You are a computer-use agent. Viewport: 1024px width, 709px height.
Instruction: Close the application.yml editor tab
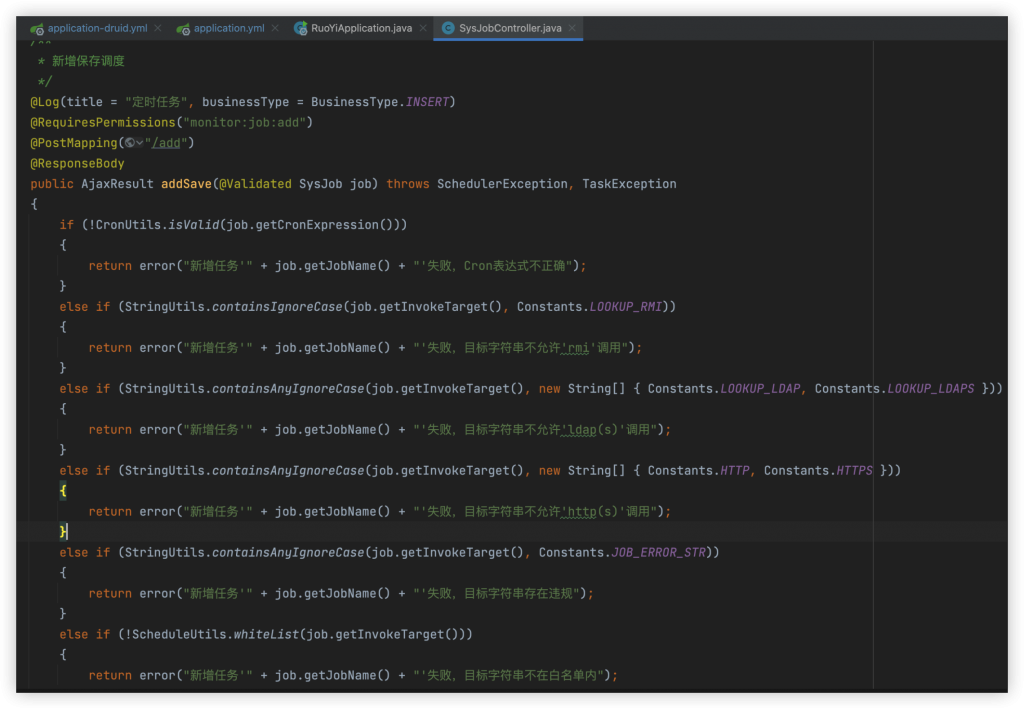pos(275,28)
